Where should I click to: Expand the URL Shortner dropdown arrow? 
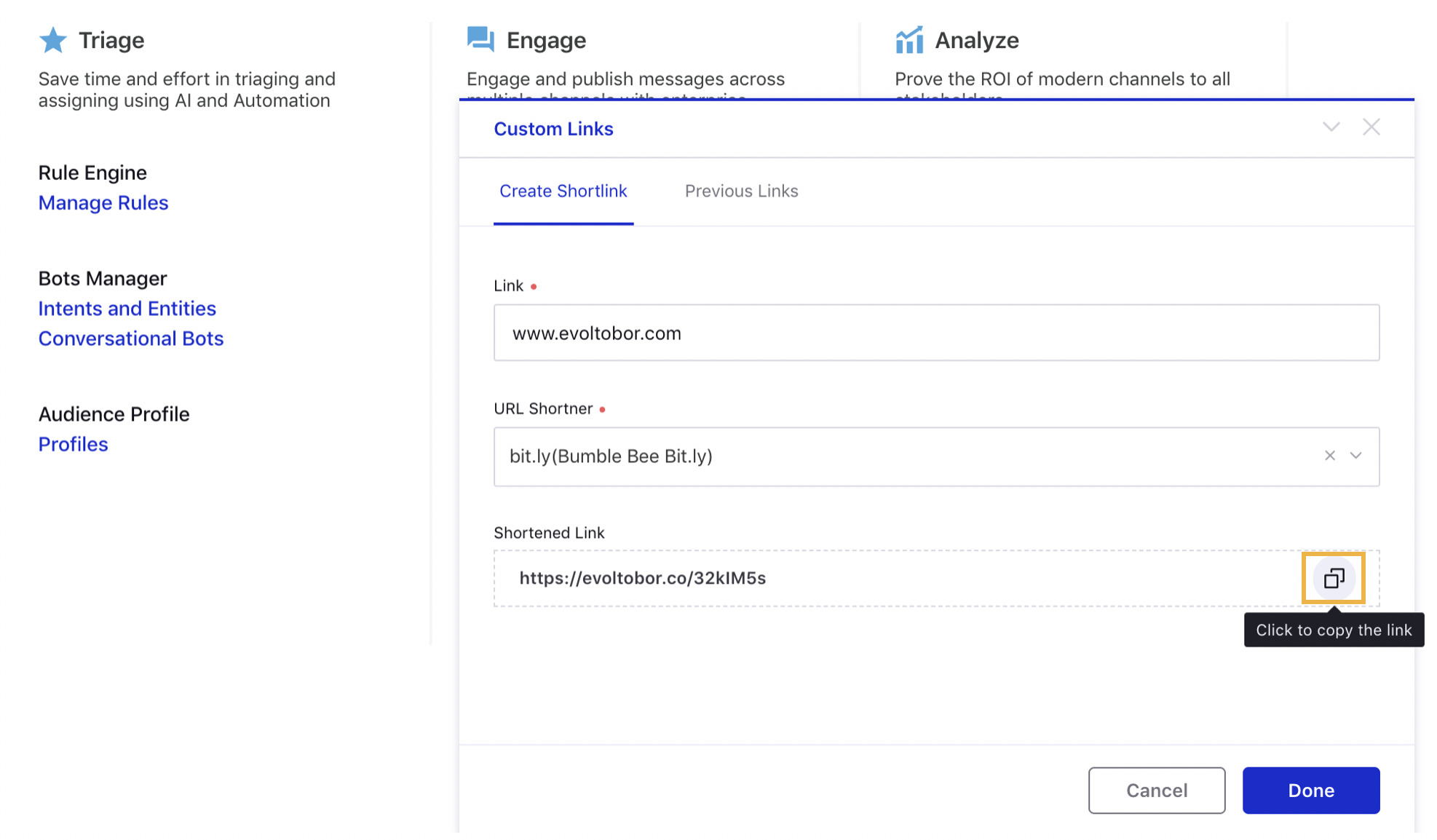pos(1356,455)
